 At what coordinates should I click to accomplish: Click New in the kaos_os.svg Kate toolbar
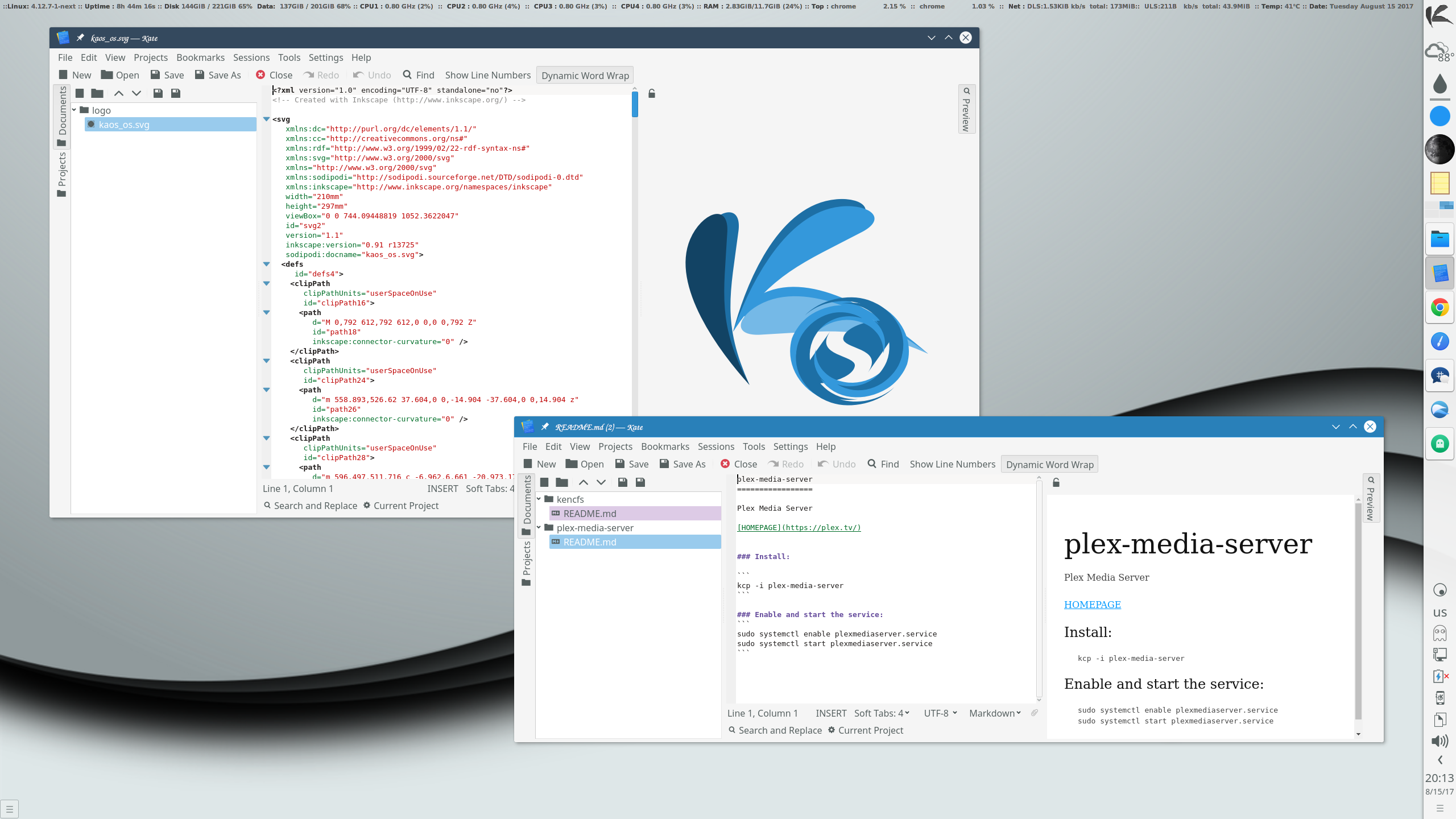coord(75,75)
